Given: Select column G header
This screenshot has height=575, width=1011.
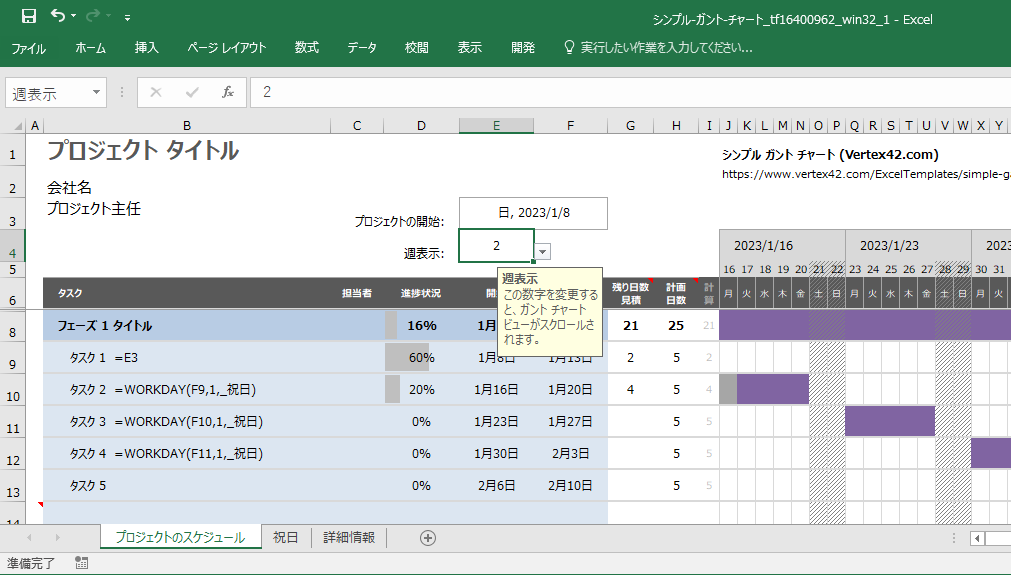Looking at the screenshot, I should (631, 126).
